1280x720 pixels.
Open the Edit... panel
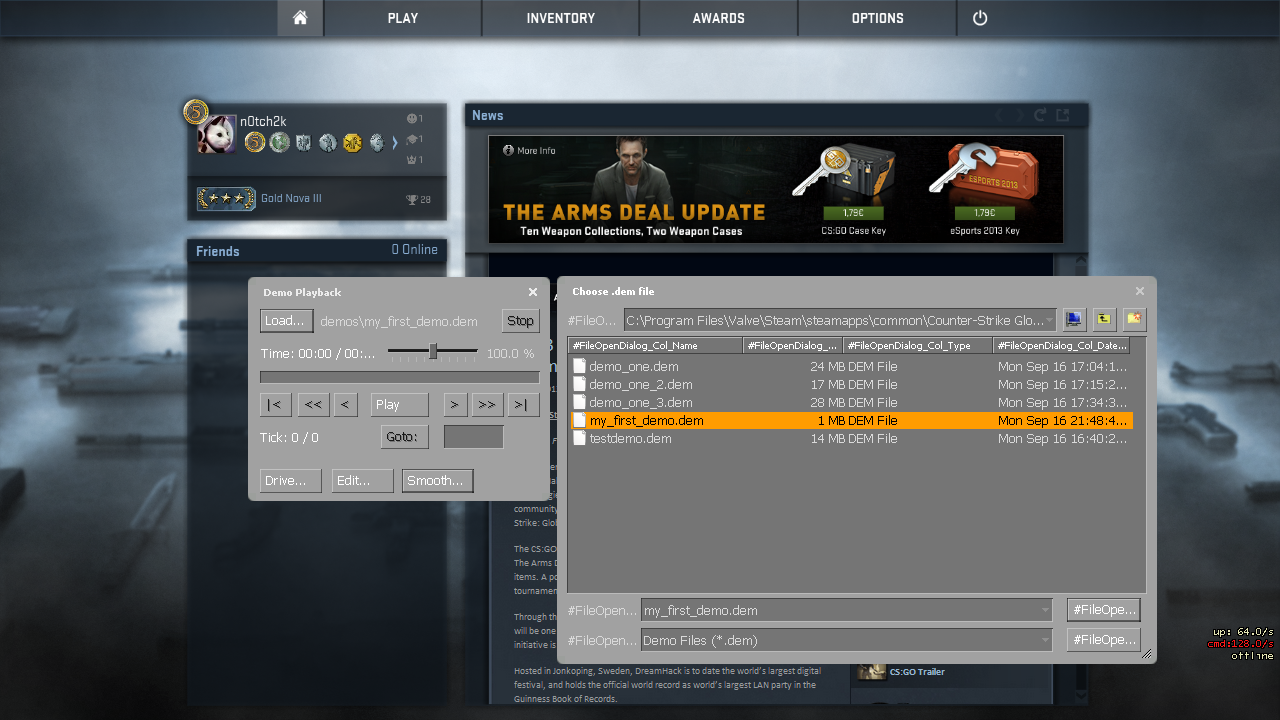(x=363, y=481)
